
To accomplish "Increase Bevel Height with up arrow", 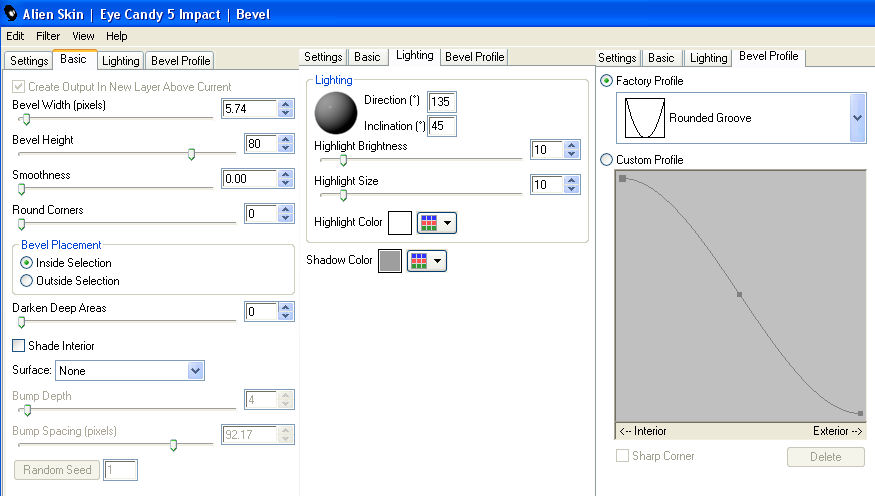I will point(286,139).
